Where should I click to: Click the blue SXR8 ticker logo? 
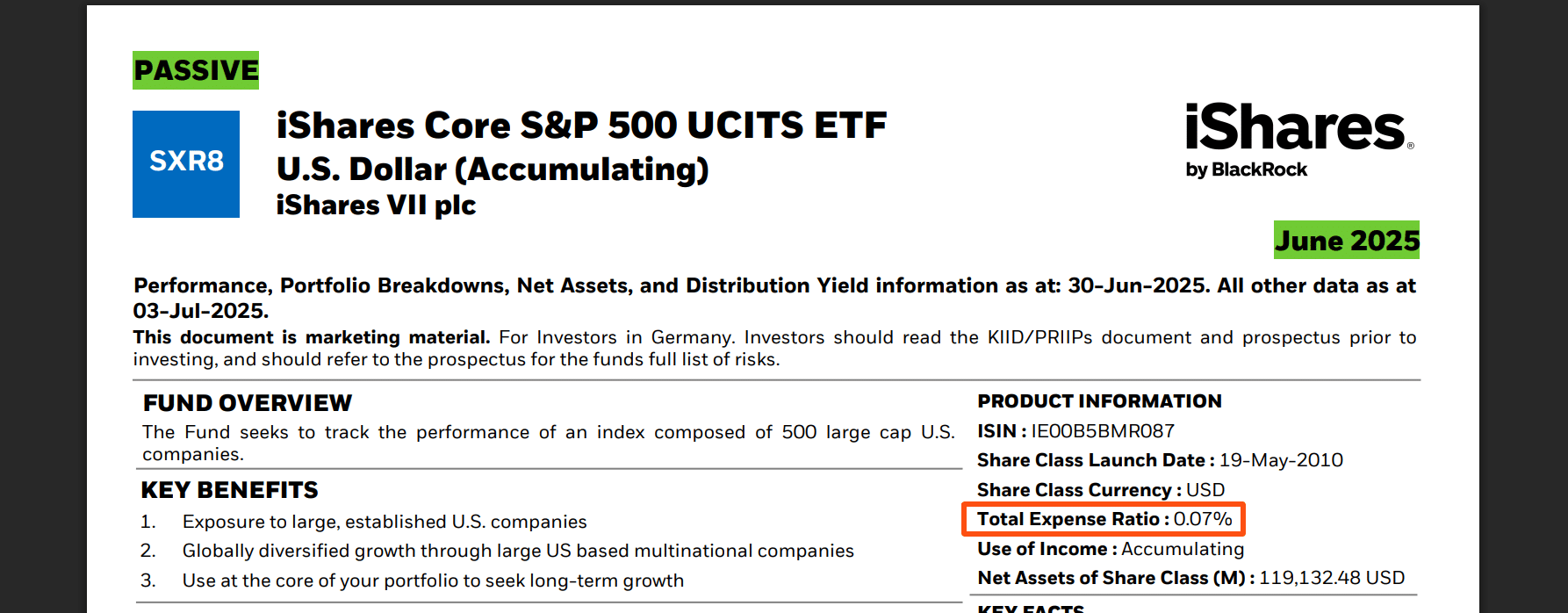[x=186, y=164]
